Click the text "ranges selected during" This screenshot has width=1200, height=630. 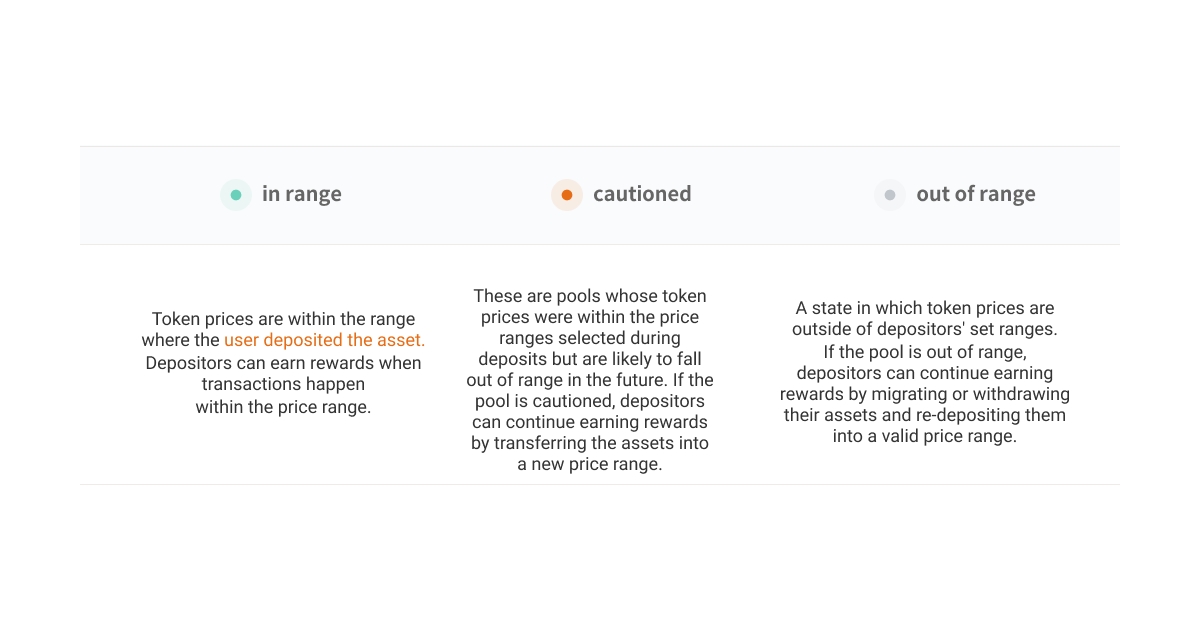click(x=590, y=338)
